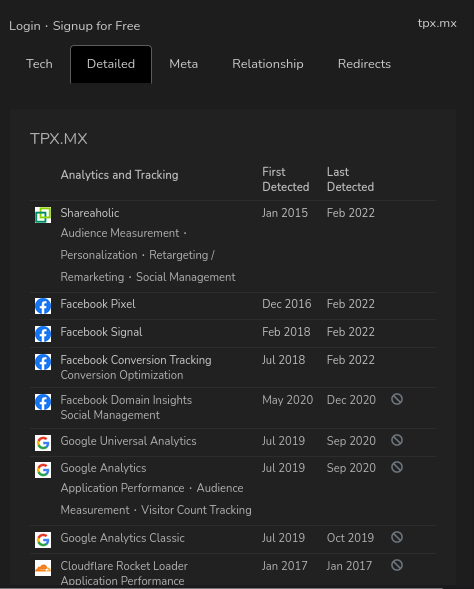Open the Facebook Signal link
The image size is (474, 589).
pyautogui.click(x=101, y=332)
